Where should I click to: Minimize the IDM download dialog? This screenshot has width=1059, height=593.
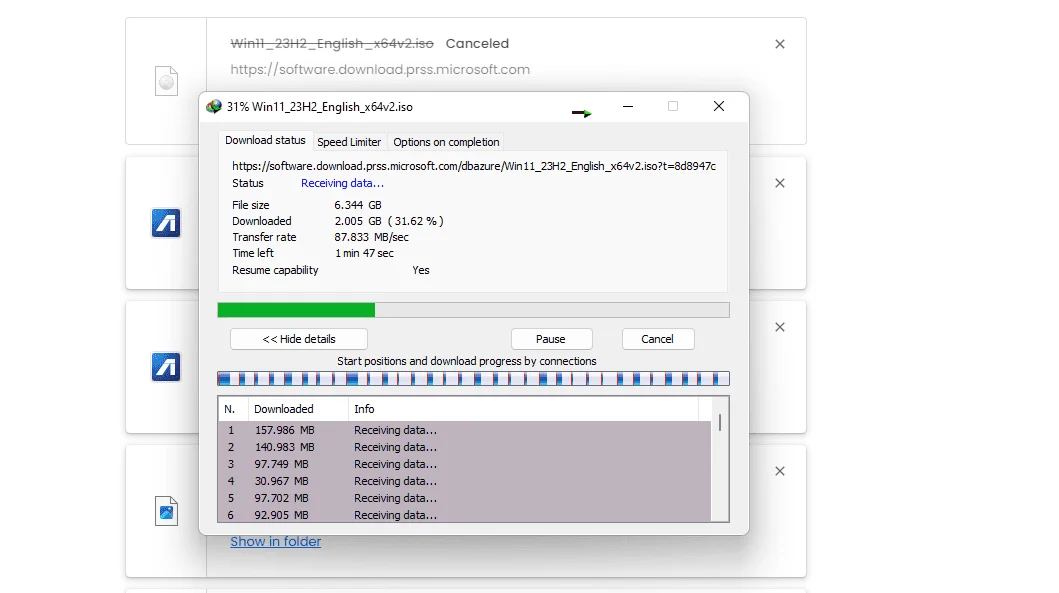(628, 106)
